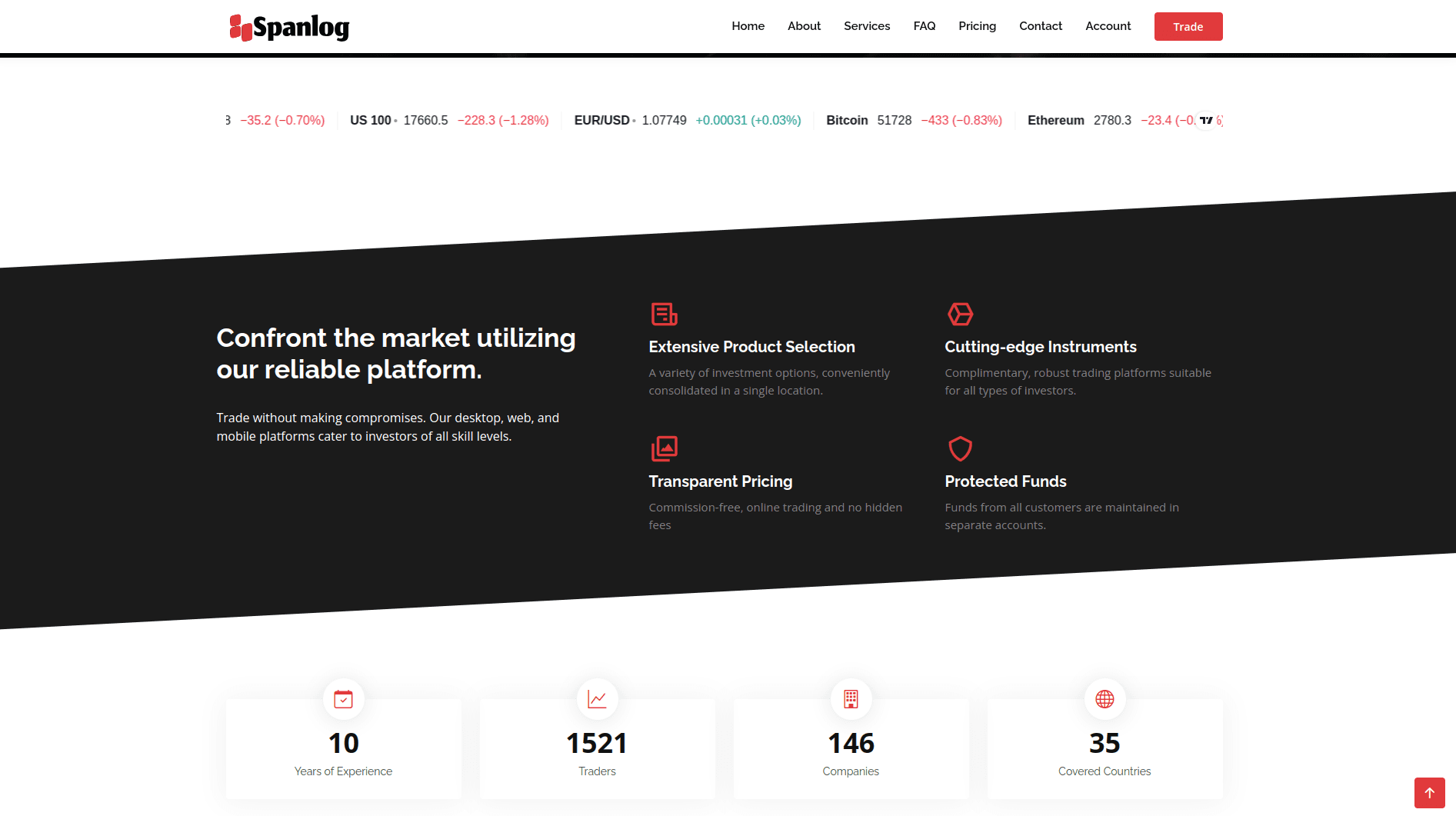Click the calendar icon above Years of Experience
This screenshot has width=1456, height=816.
pos(343,699)
